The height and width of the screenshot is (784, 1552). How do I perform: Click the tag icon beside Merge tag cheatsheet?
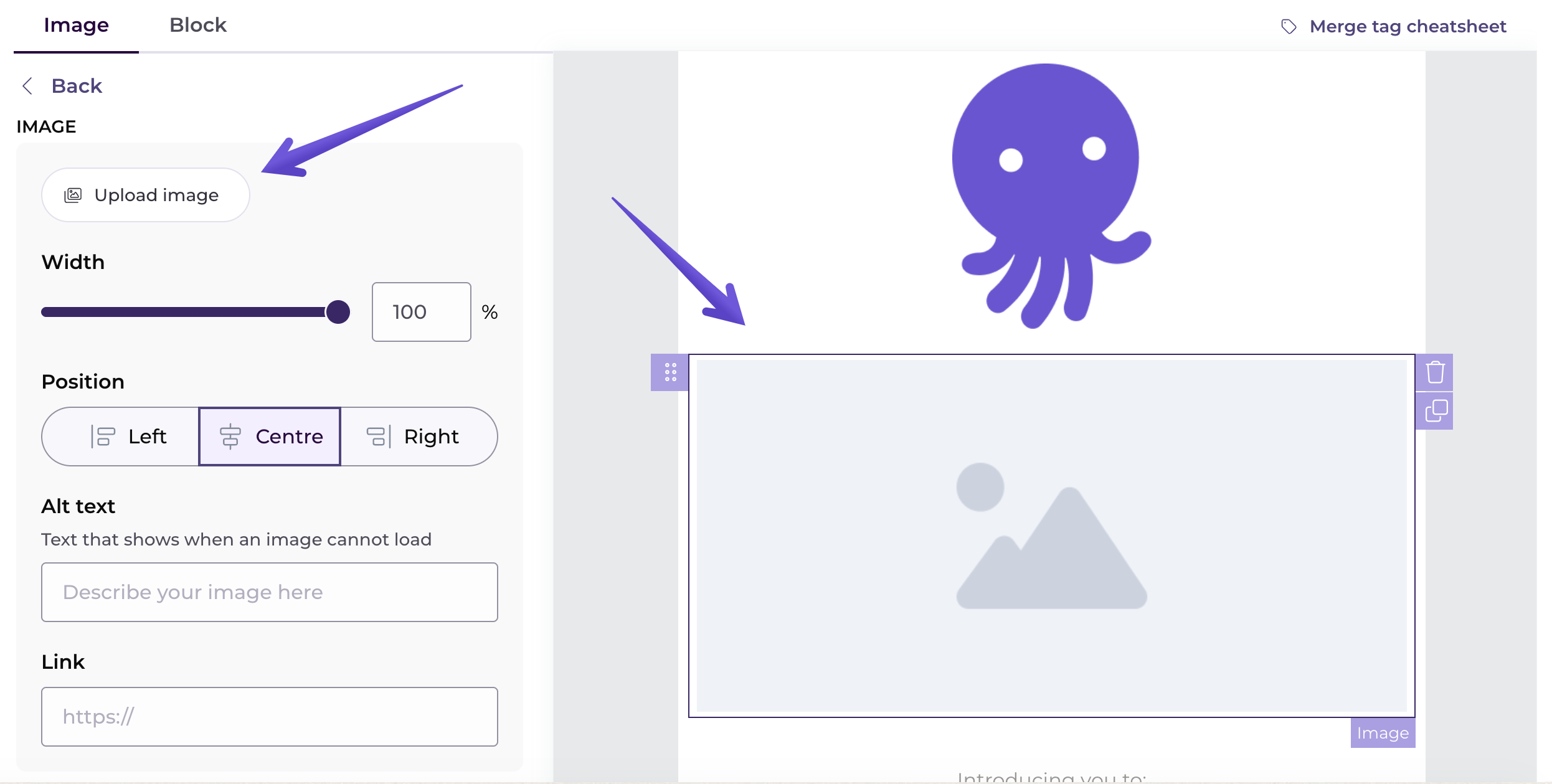[x=1289, y=27]
